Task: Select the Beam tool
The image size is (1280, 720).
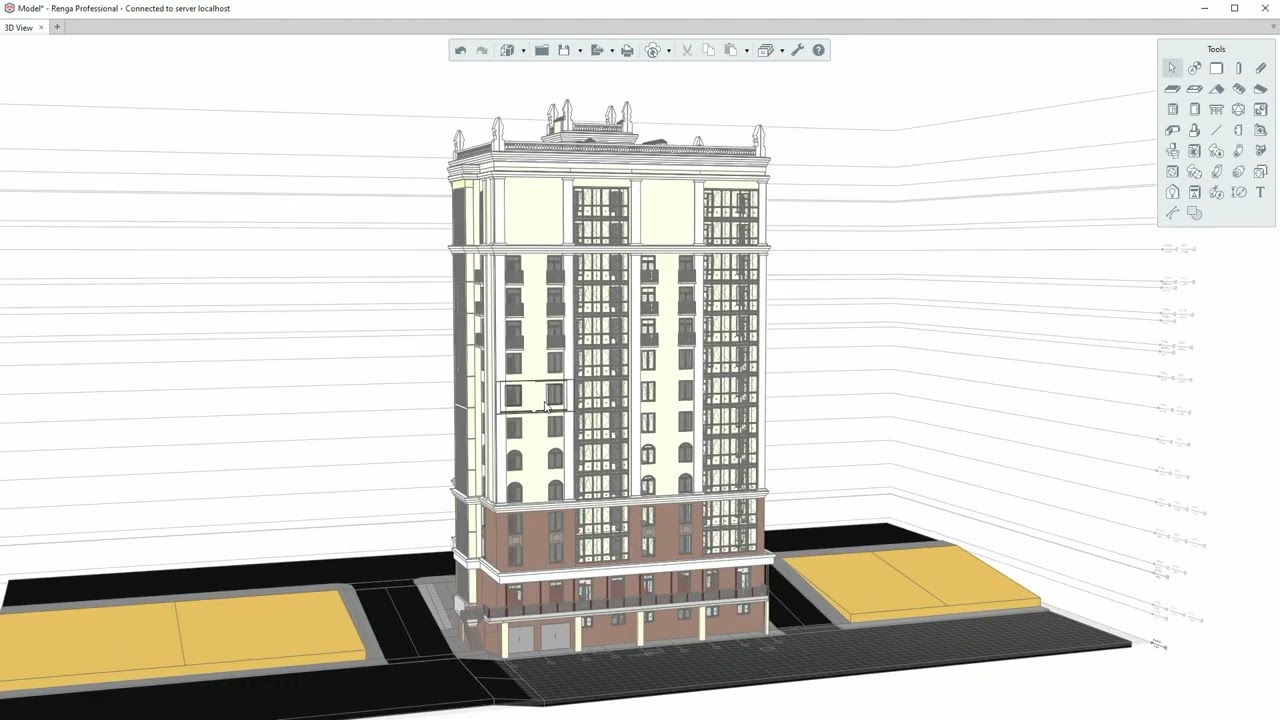Action: click(x=1260, y=68)
